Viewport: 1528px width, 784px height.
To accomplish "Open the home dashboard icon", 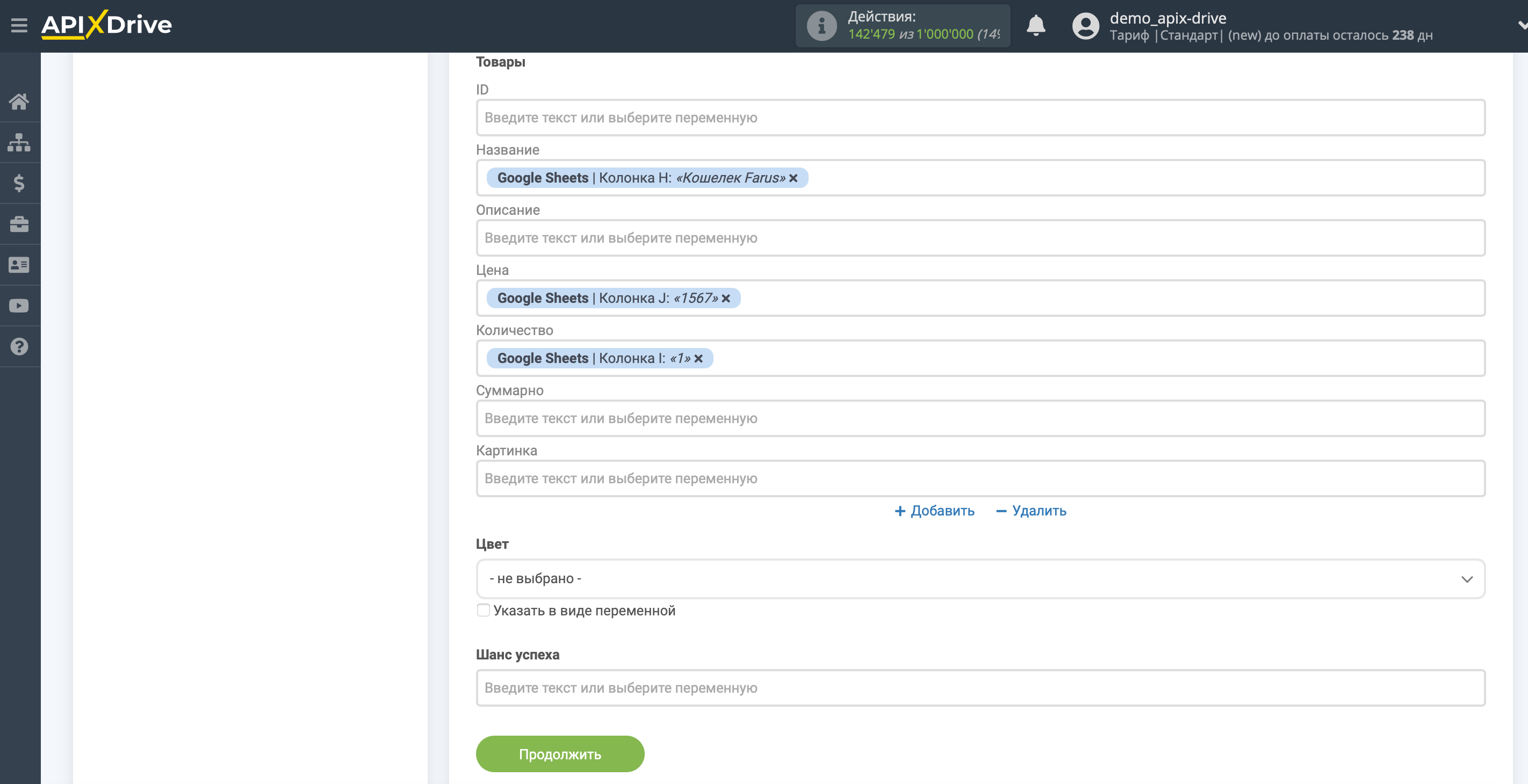I will coord(19,101).
